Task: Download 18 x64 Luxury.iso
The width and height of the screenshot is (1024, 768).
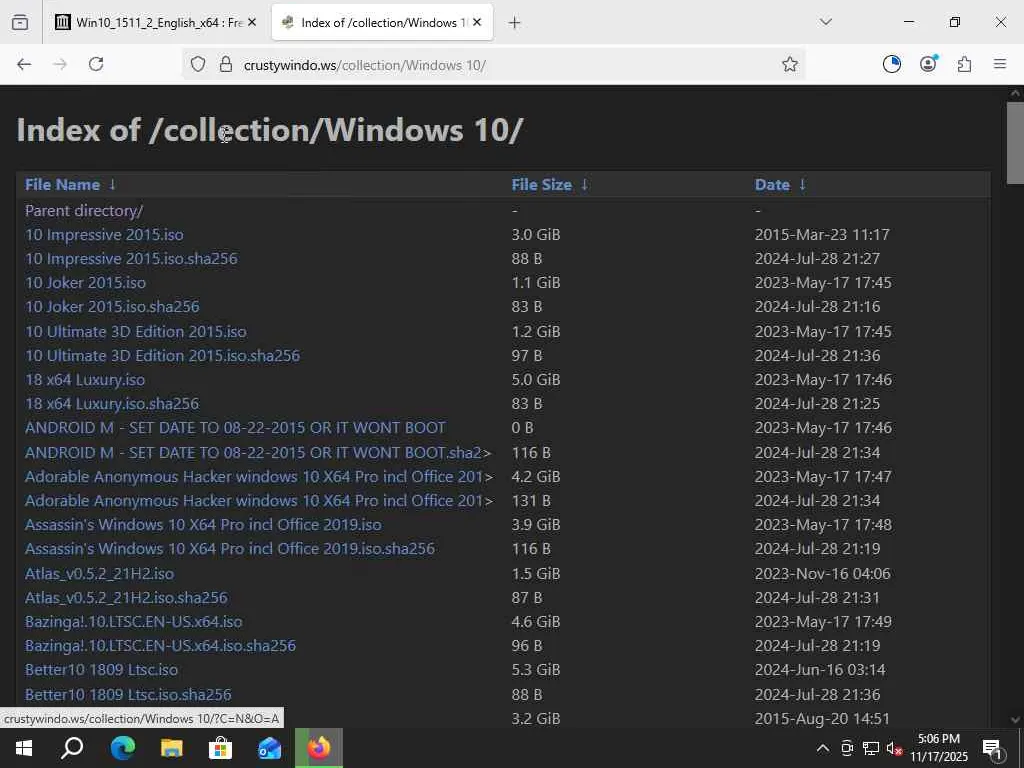Action: 85,379
